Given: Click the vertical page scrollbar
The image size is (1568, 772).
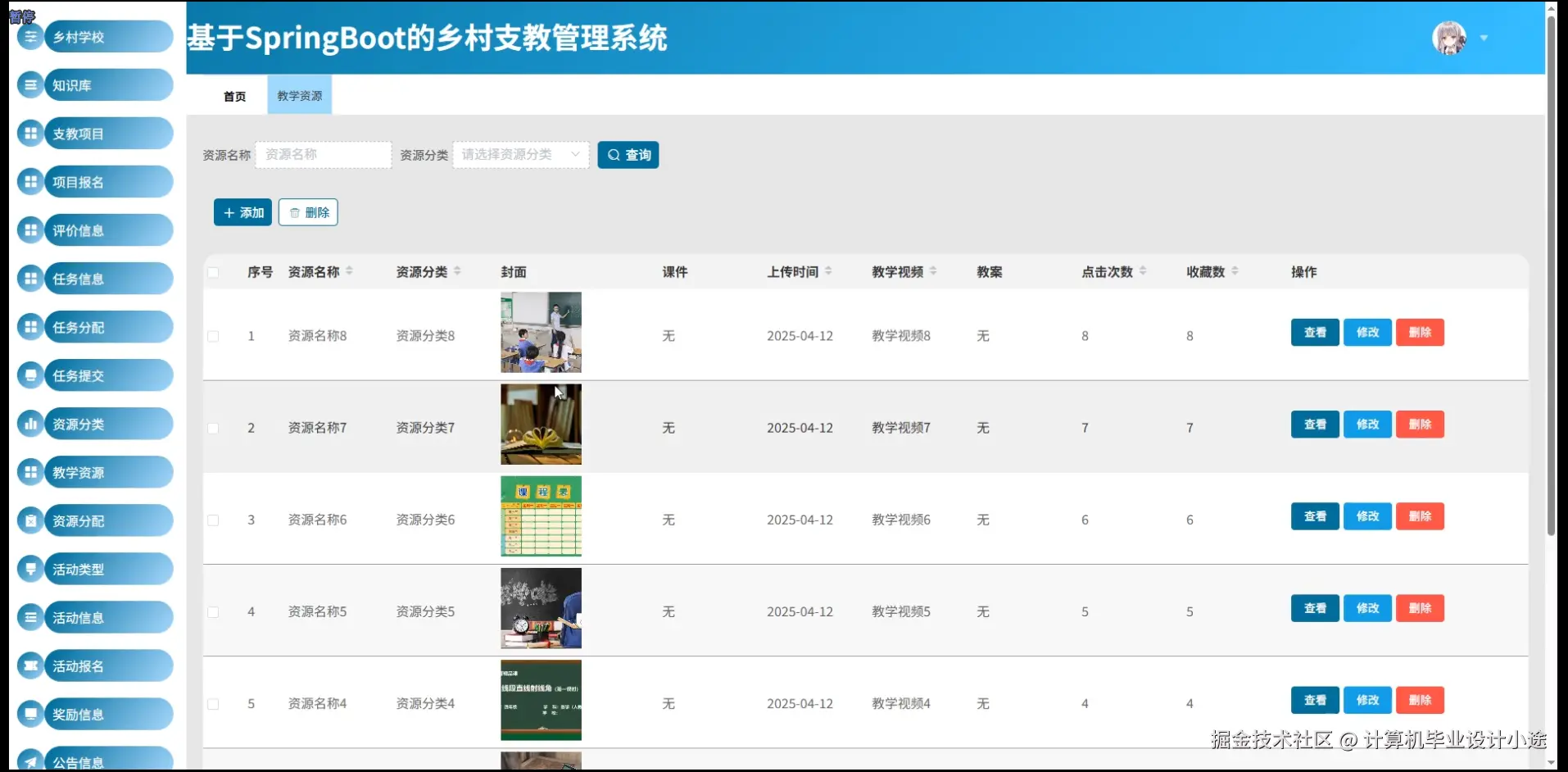Looking at the screenshot, I should (1551, 275).
